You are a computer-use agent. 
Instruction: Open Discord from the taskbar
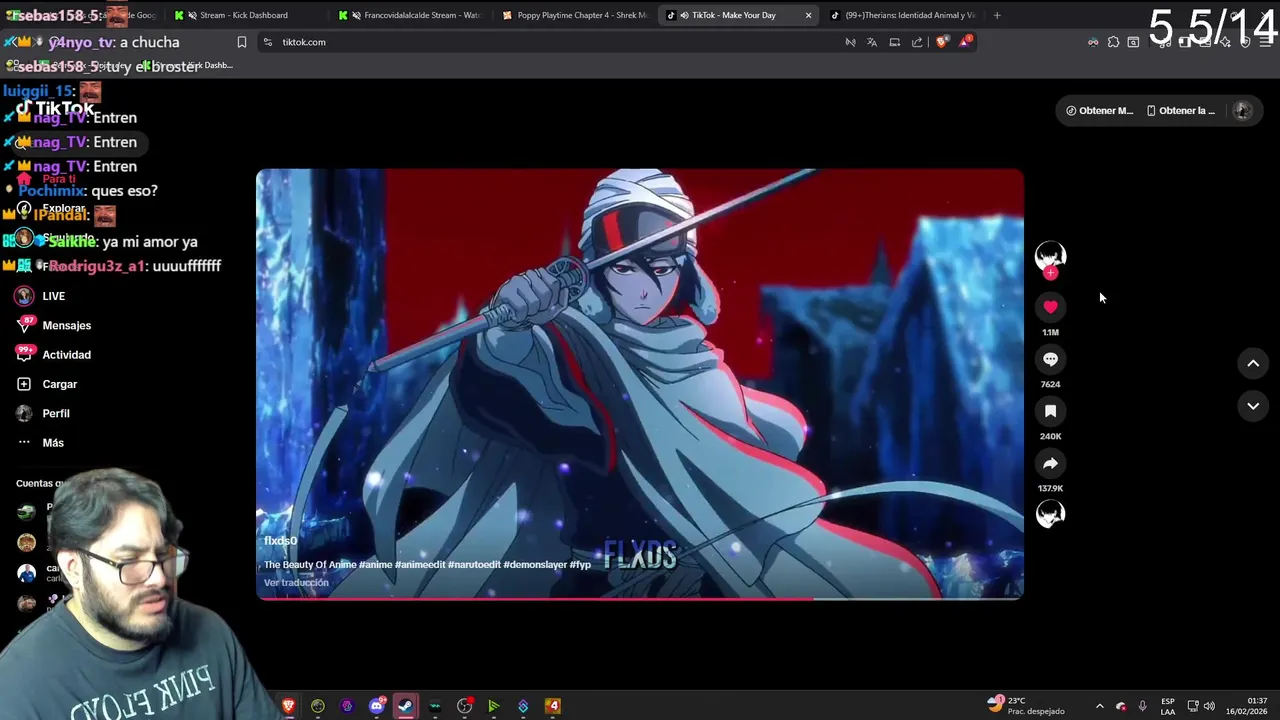[x=376, y=706]
